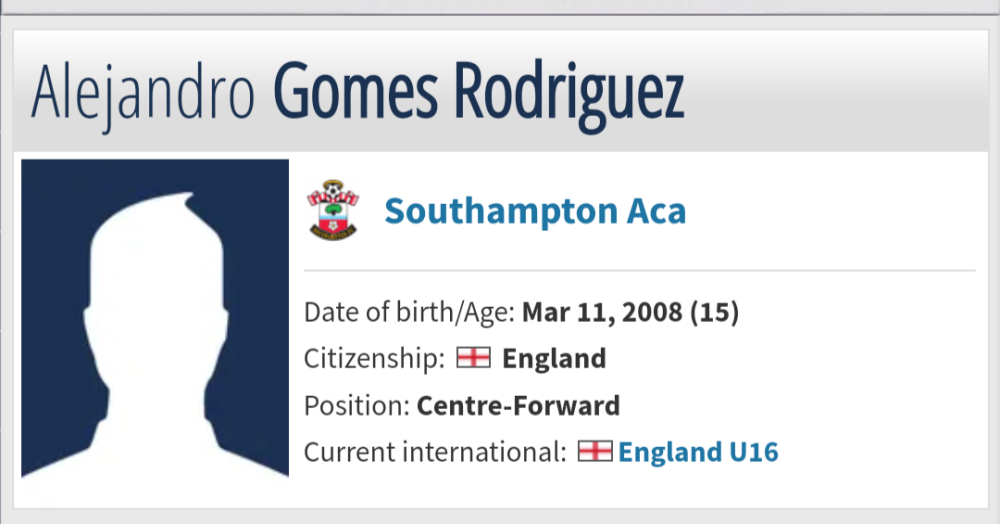The height and width of the screenshot is (524, 1000).
Task: Click the Position label
Action: click(x=356, y=405)
